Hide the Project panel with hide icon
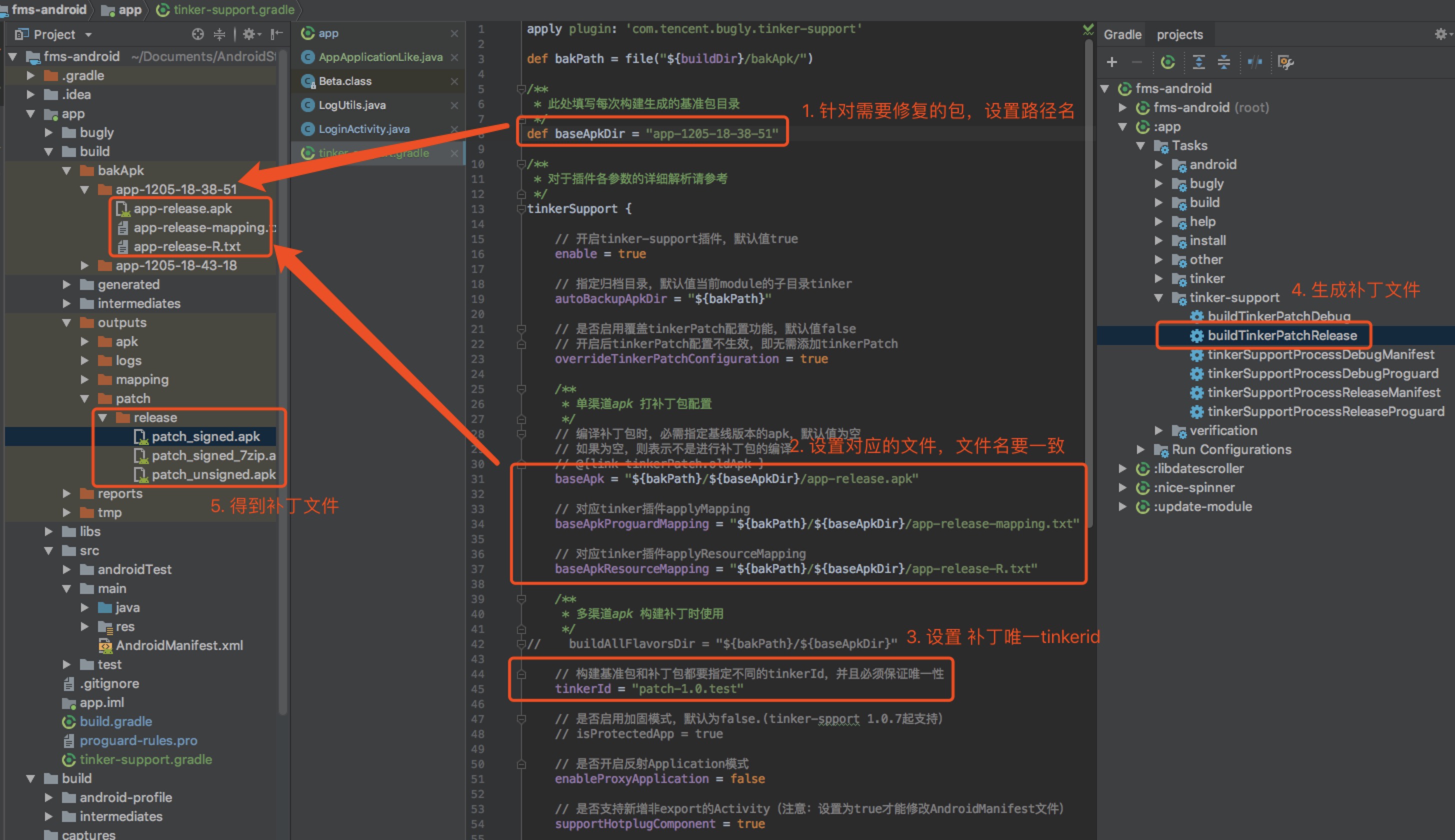The image size is (1455, 840). [277, 34]
